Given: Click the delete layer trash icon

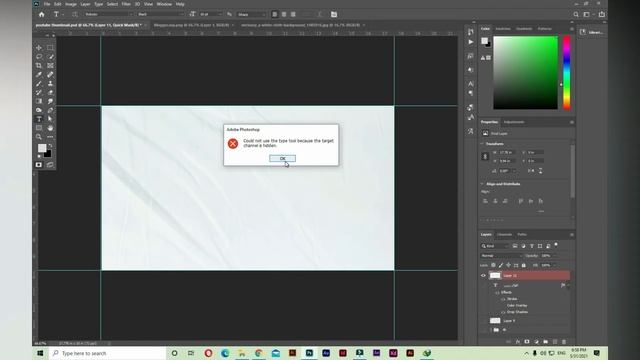Looking at the screenshot, I should 564,342.
